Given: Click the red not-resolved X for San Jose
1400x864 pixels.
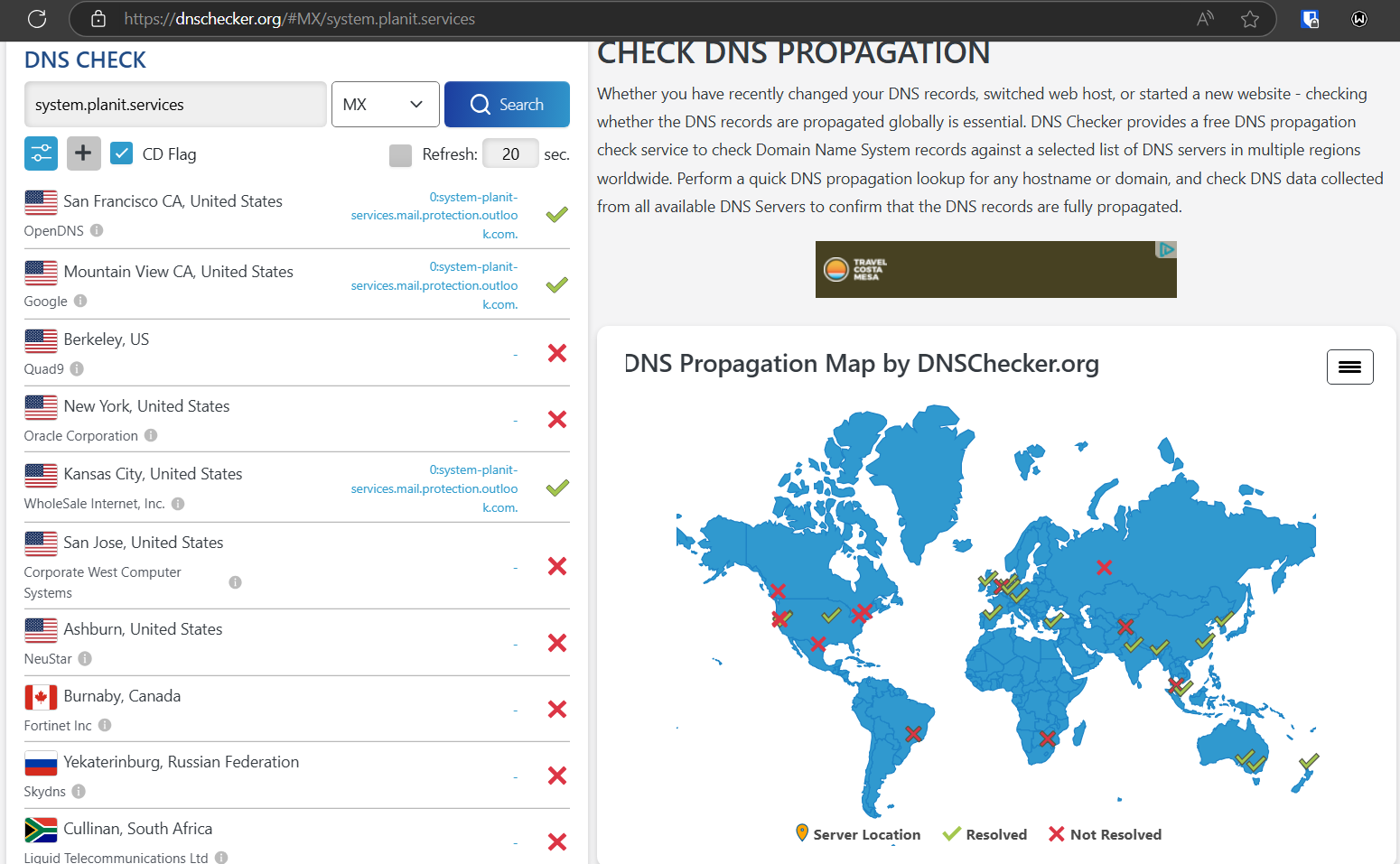Looking at the screenshot, I should click(557, 566).
